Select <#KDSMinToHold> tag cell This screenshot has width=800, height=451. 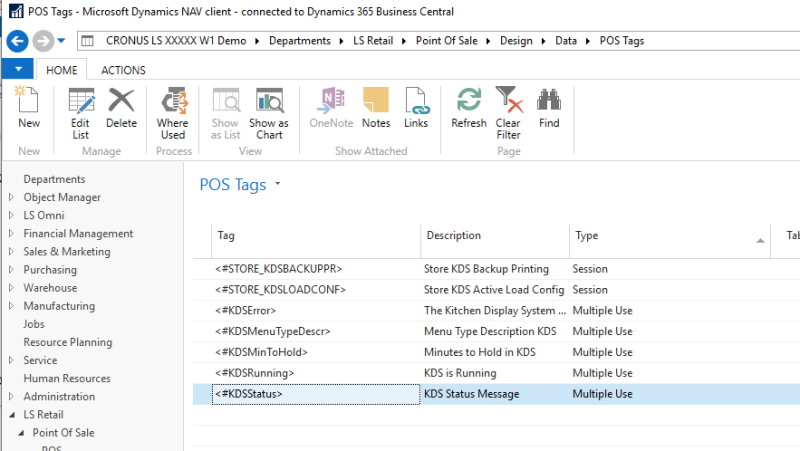(316, 353)
